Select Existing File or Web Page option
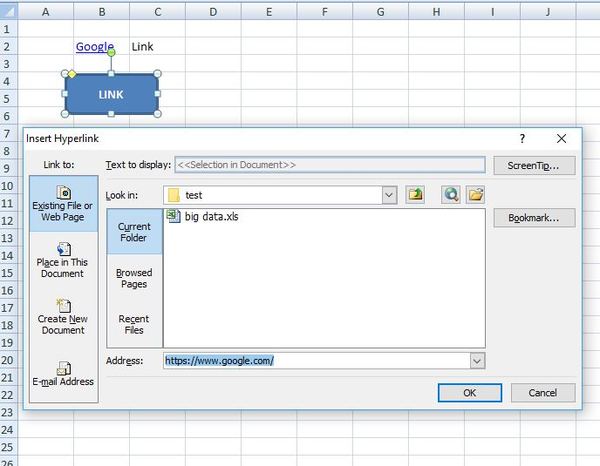 coord(63,204)
